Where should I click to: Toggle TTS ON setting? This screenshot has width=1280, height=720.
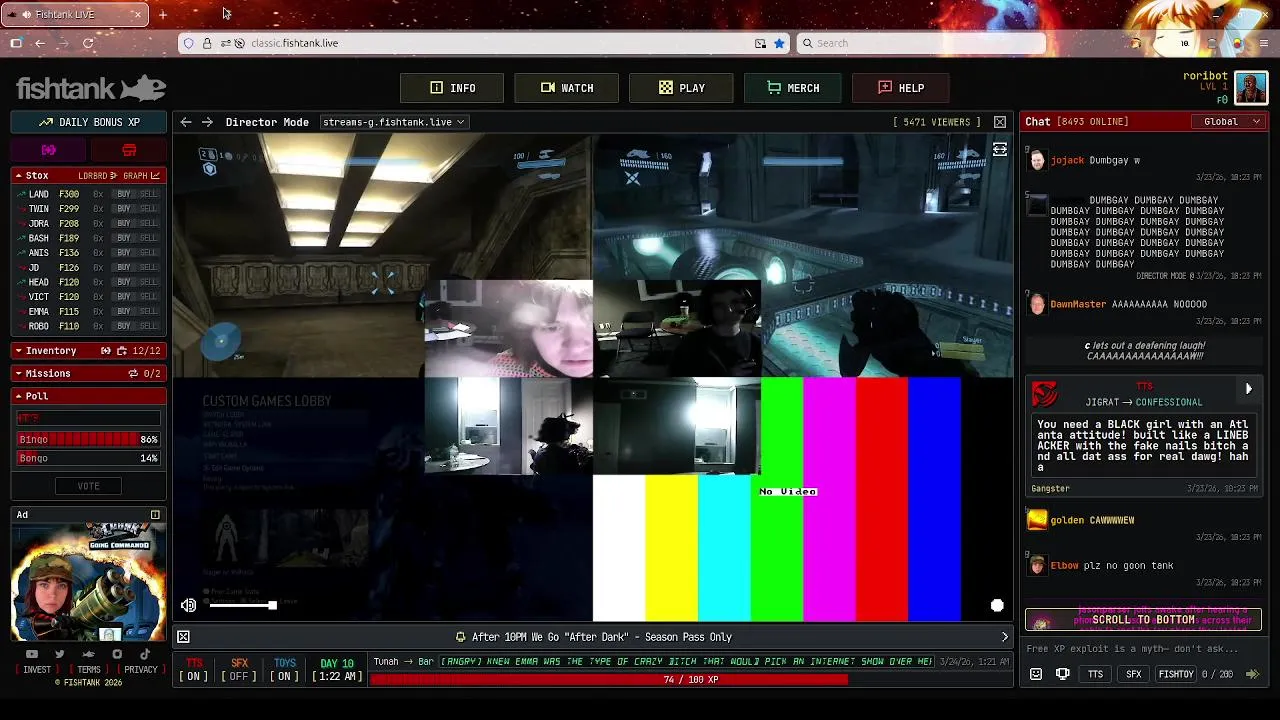tap(194, 670)
